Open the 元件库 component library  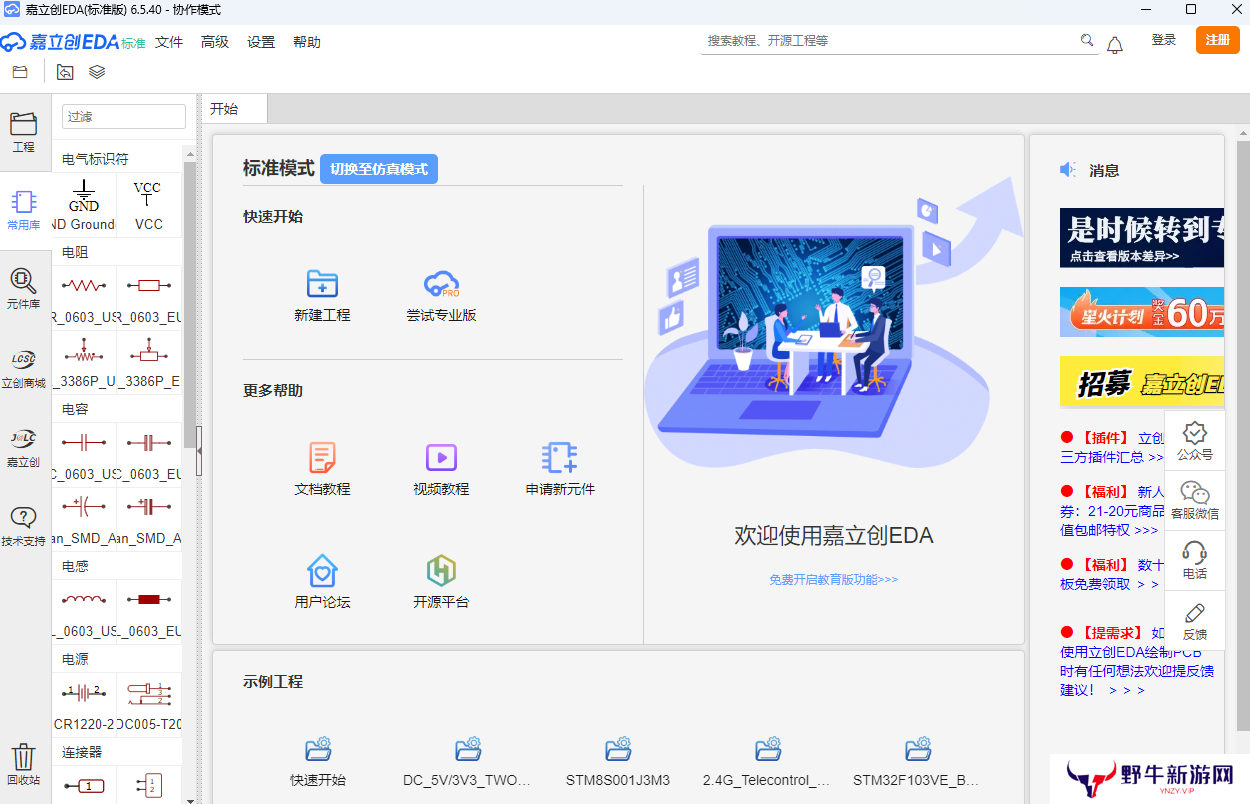(23, 288)
